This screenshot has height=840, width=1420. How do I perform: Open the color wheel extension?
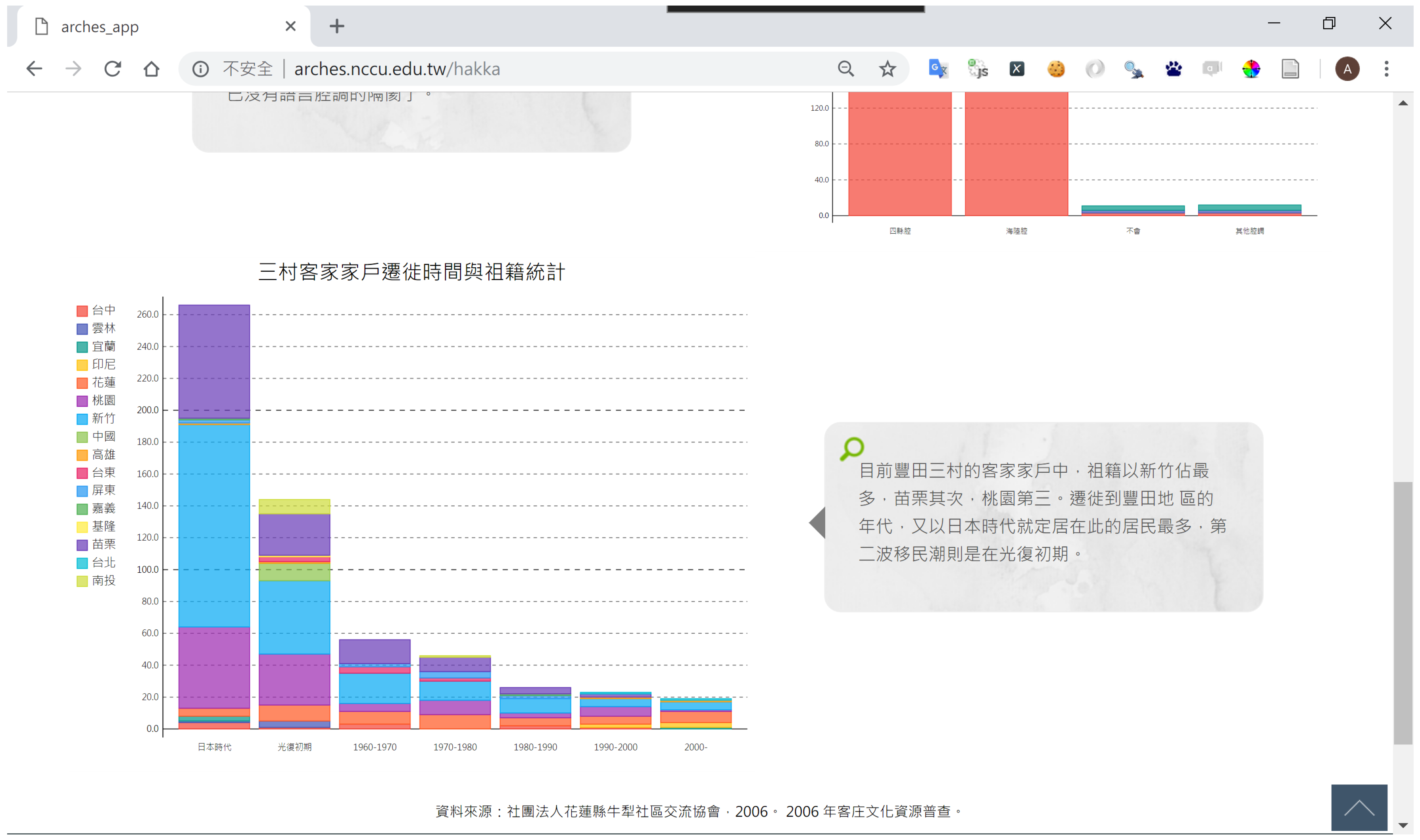(1251, 69)
